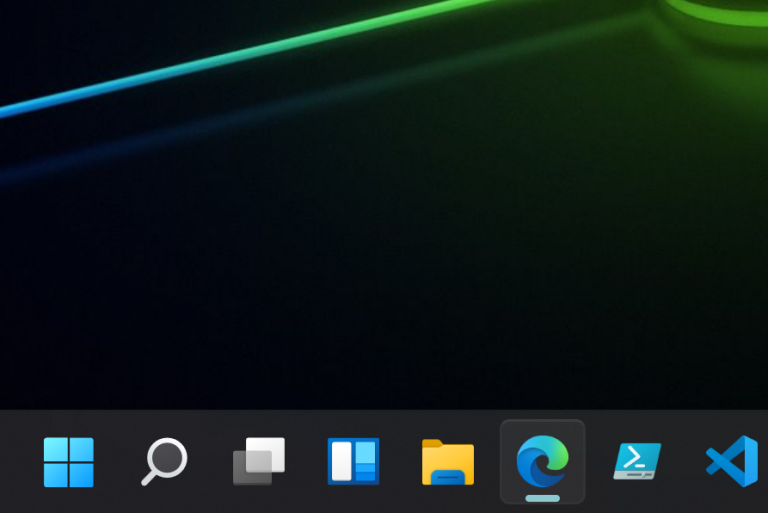Open the Windows Start menu
Viewport: 768px width, 513px height.
69,462
